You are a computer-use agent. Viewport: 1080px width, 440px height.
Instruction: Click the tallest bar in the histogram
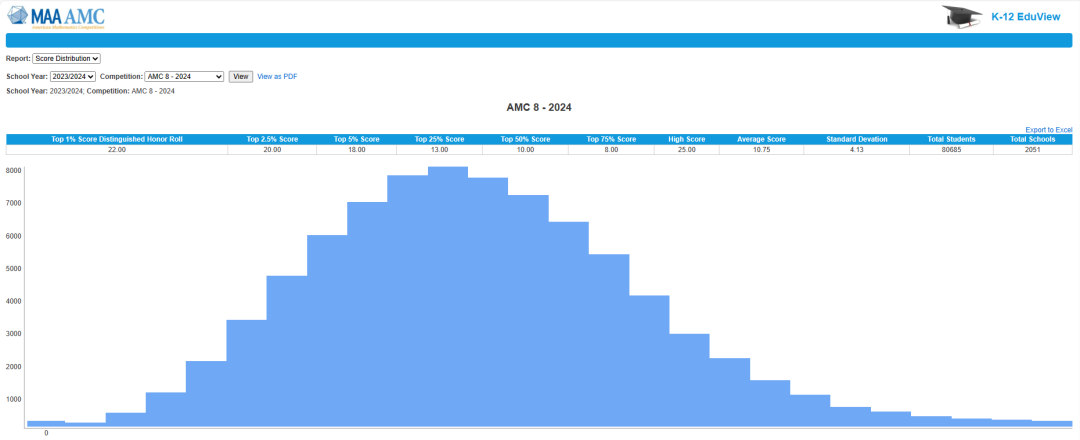click(x=448, y=300)
